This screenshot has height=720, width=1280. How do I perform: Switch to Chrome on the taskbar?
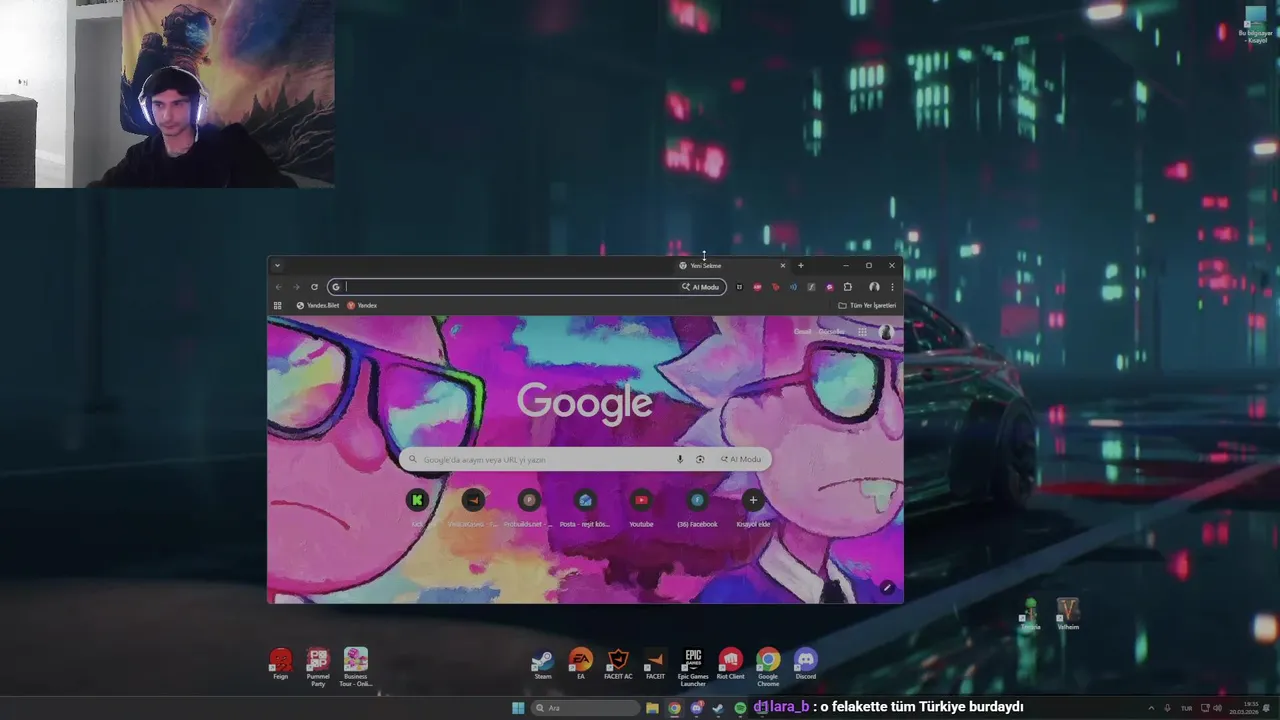pyautogui.click(x=675, y=708)
